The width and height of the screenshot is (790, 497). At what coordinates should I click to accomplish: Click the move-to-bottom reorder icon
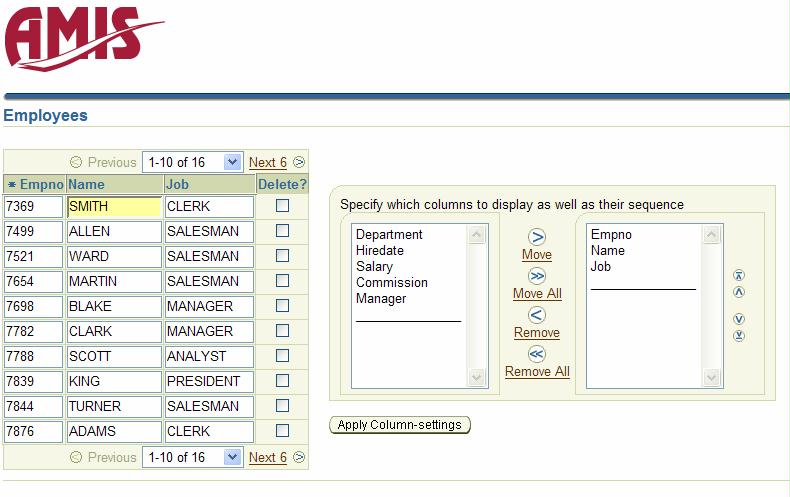pyautogui.click(x=739, y=335)
